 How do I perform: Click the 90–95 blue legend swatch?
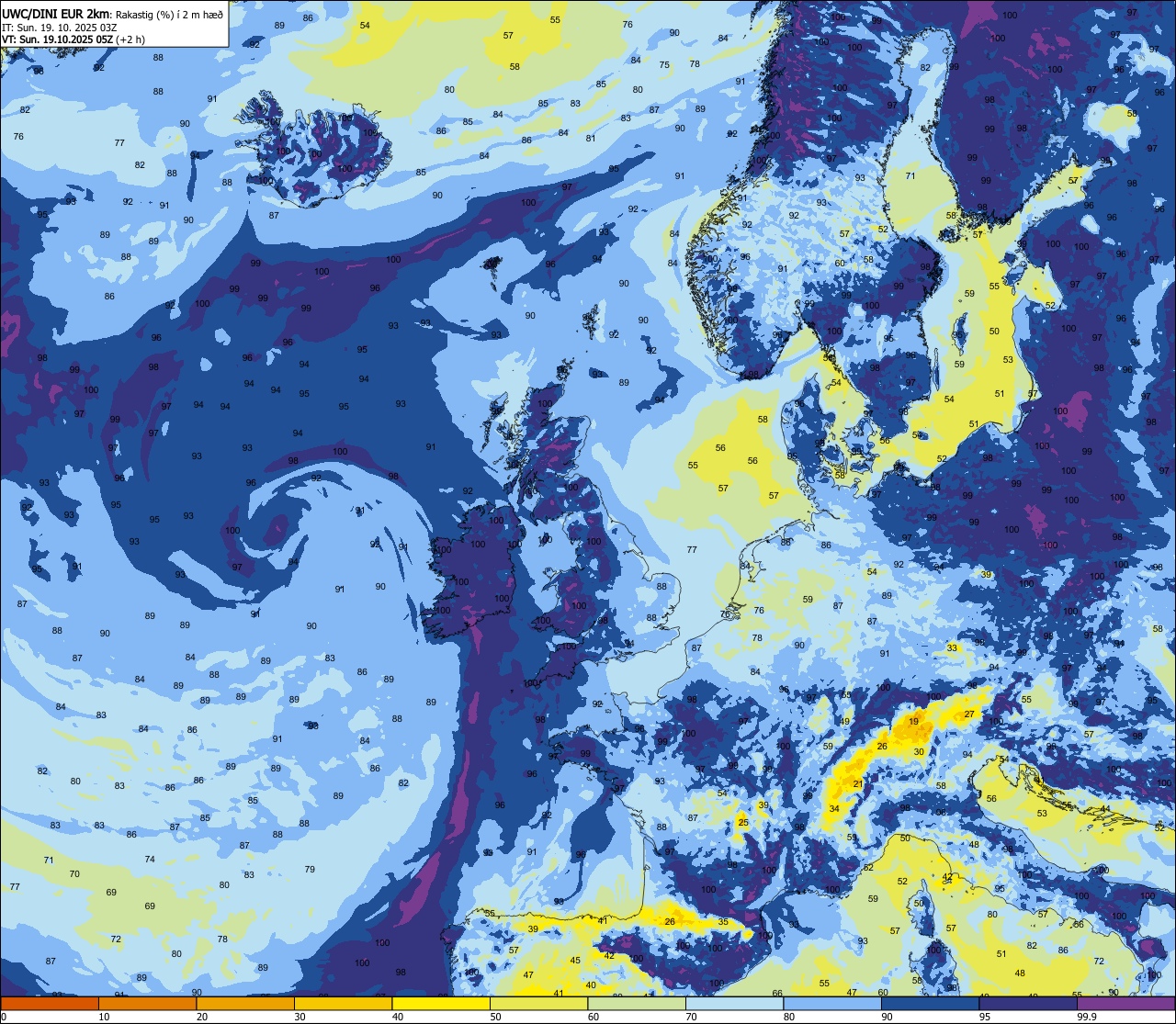(930, 1003)
